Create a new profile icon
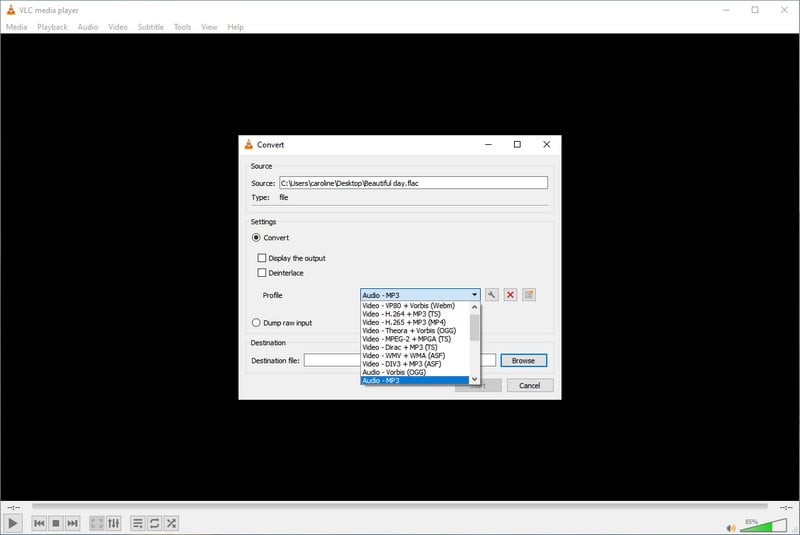Viewport: 800px width, 535px height. (x=529, y=295)
